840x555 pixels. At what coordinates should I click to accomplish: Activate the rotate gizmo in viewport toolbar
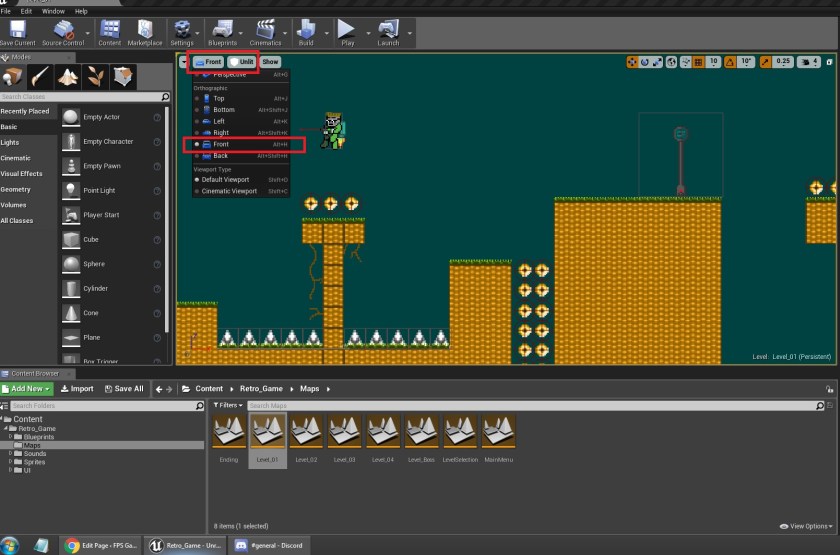pos(645,62)
